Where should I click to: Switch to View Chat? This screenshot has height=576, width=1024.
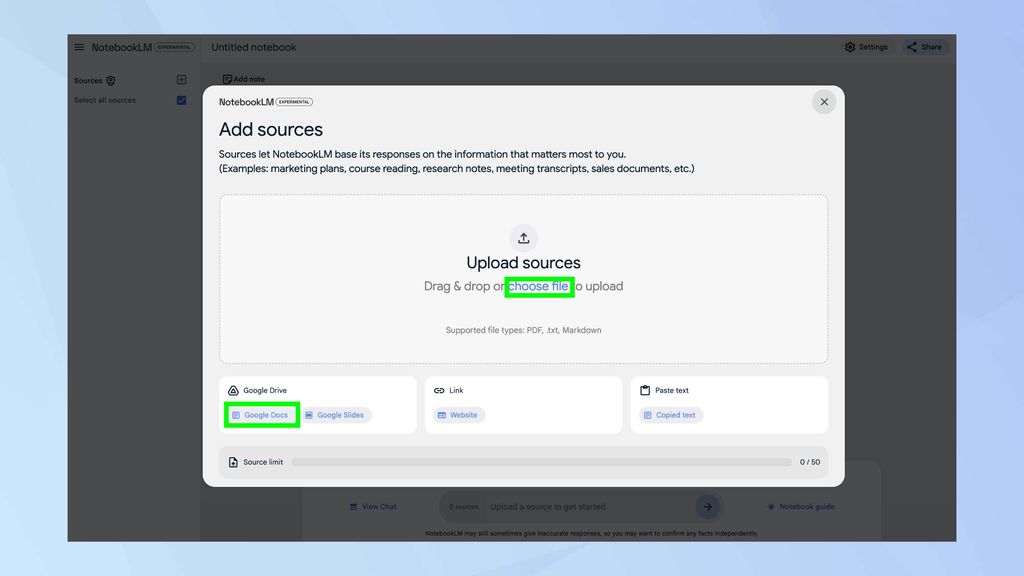click(x=373, y=507)
